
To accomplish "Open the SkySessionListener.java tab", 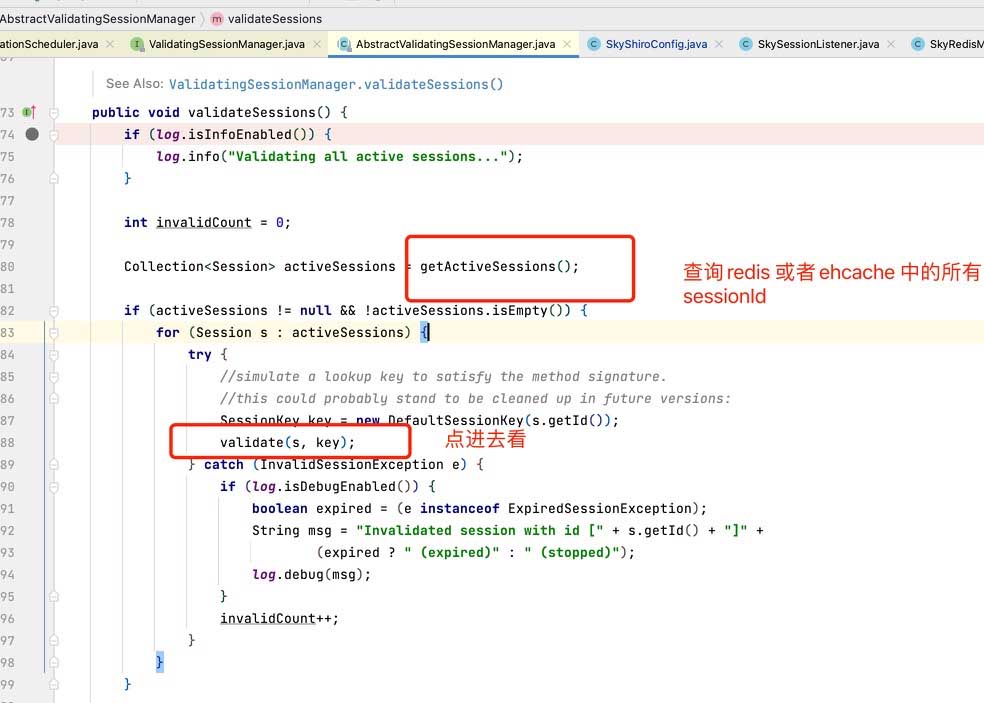I will click(x=818, y=44).
